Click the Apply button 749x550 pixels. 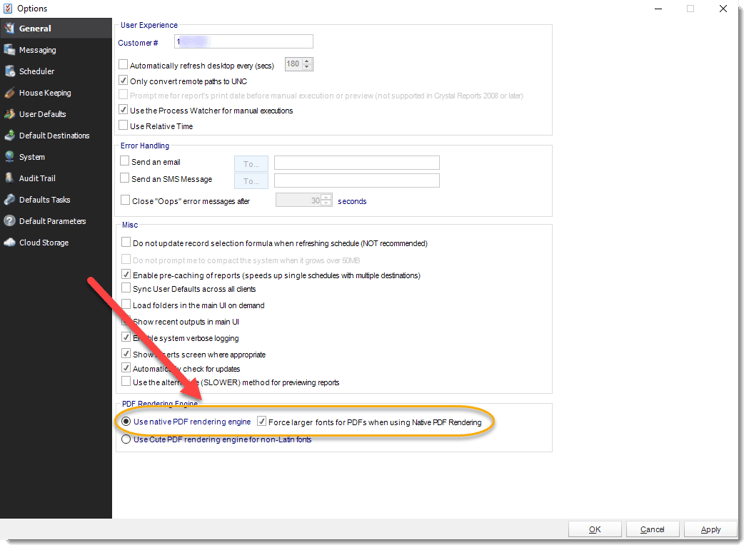[711, 529]
